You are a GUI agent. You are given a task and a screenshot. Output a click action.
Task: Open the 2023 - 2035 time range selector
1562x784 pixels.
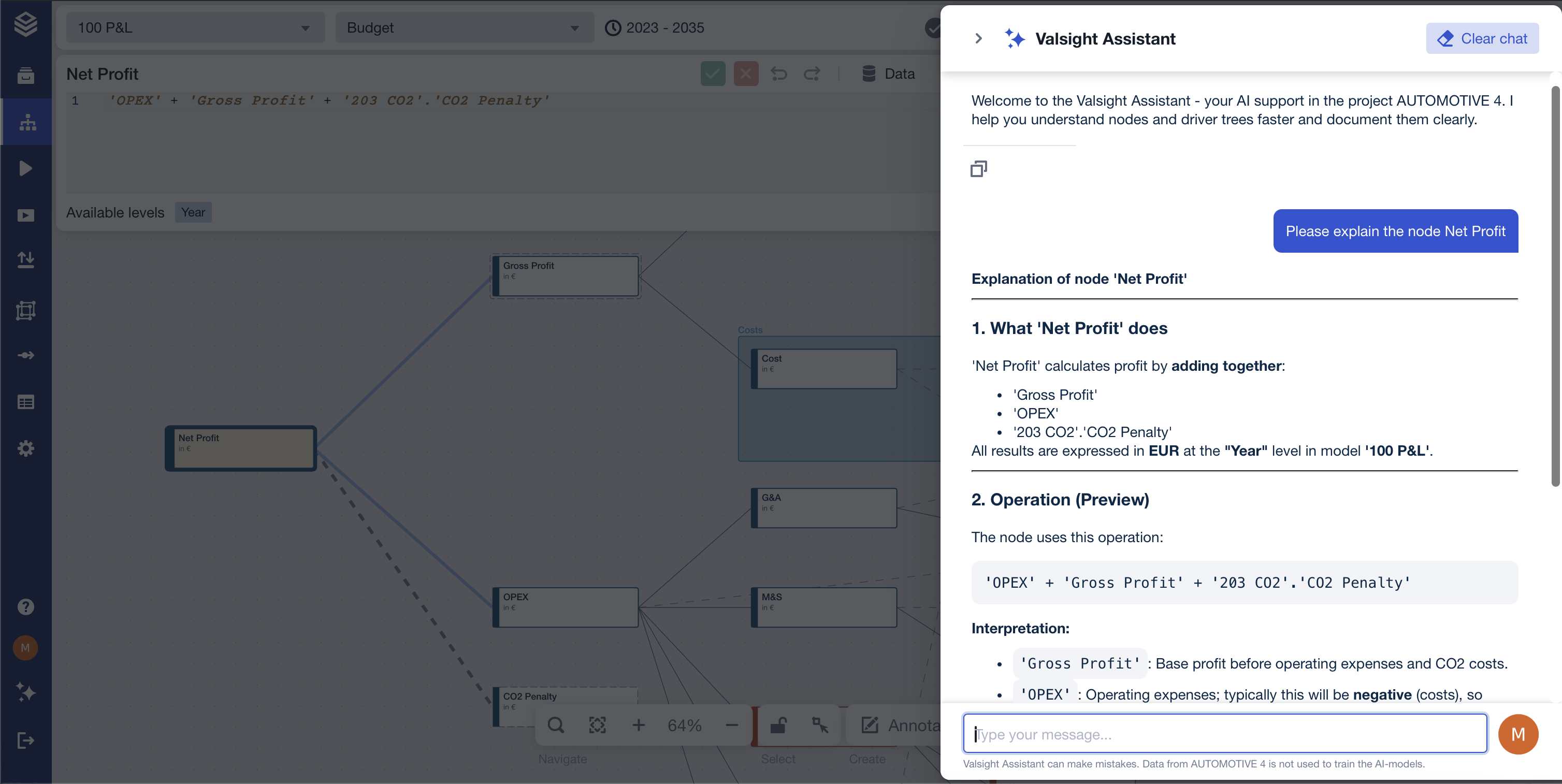[x=655, y=27]
